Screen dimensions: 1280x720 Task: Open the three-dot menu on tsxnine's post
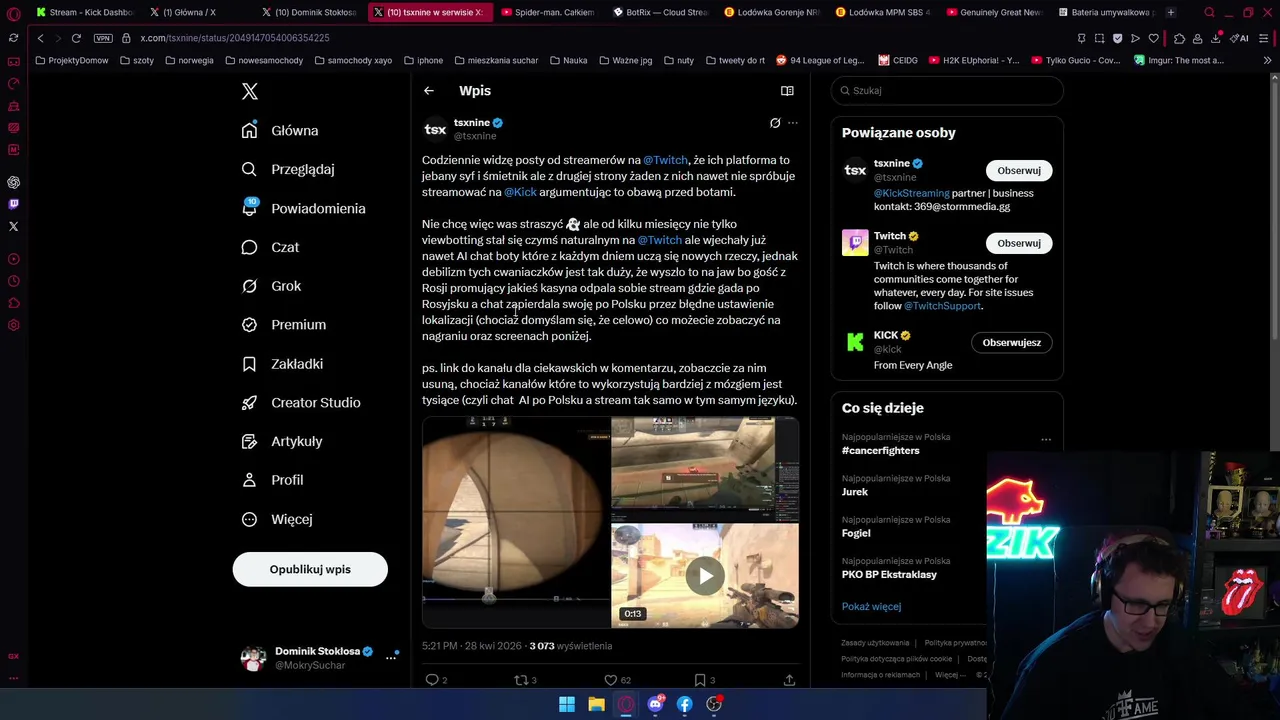point(793,123)
